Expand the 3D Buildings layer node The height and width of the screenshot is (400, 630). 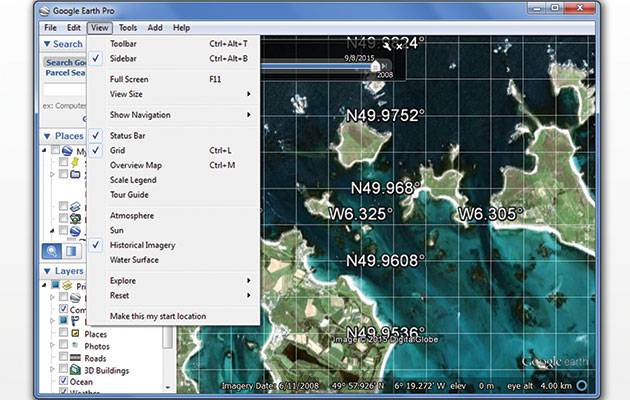pos(52,369)
